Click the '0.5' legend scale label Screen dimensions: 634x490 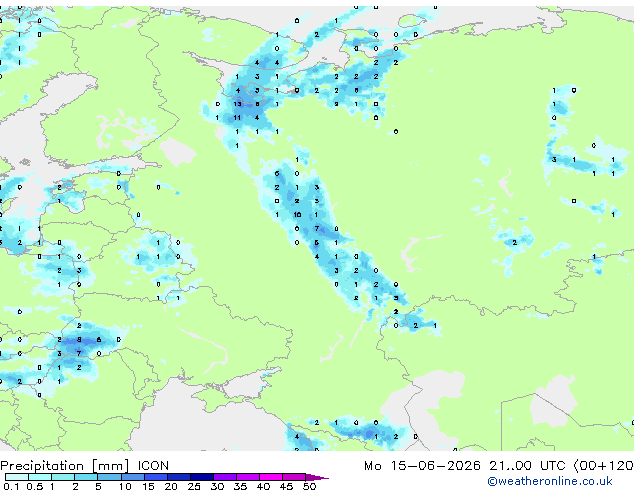pyautogui.click(x=35, y=486)
